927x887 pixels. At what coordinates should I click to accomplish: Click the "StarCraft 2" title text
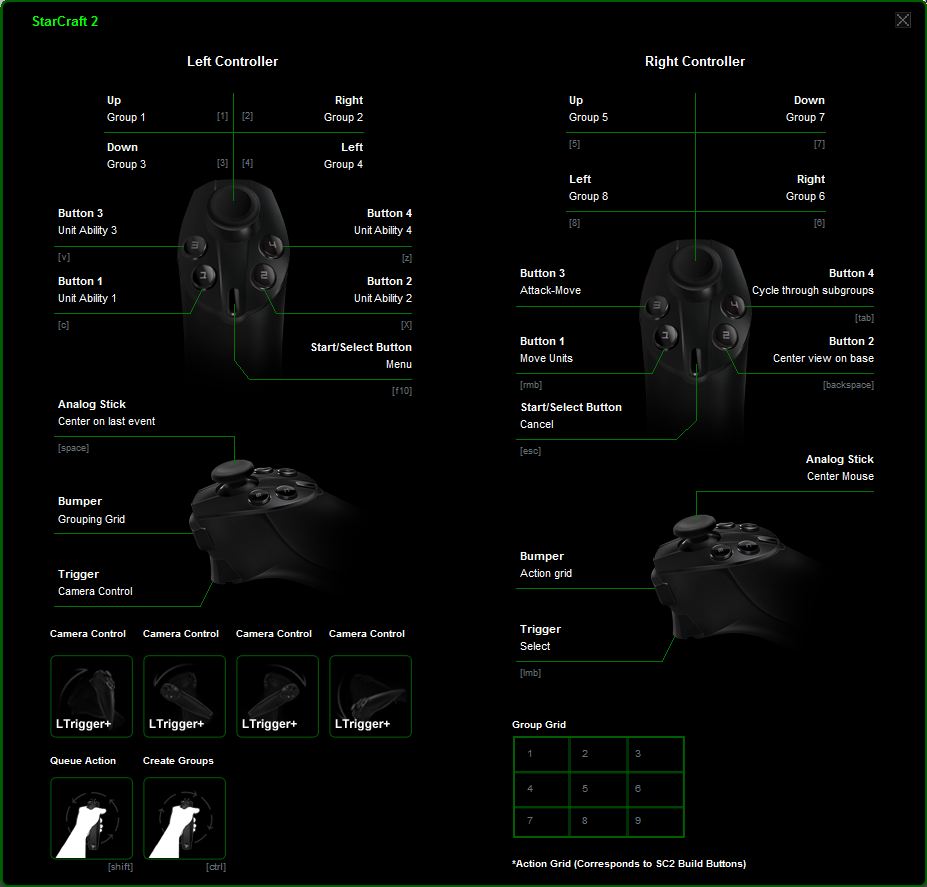pyautogui.click(x=65, y=21)
